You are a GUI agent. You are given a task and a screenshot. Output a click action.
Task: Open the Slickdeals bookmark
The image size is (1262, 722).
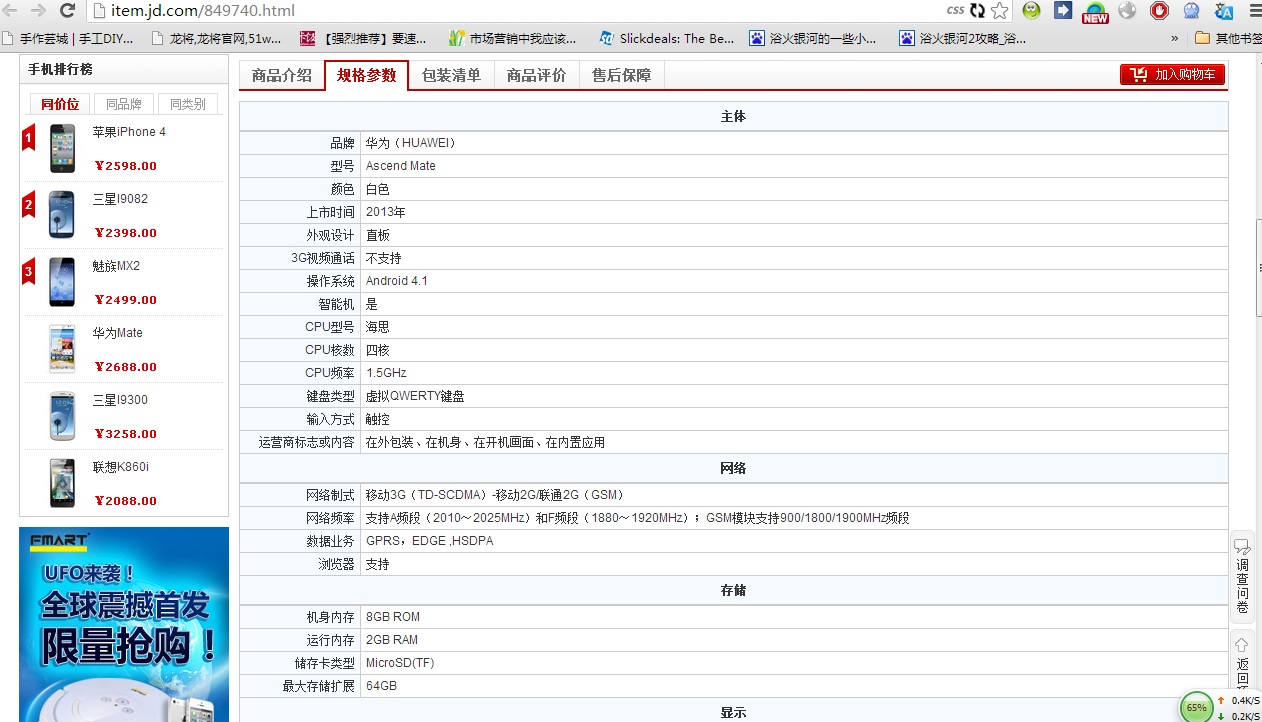click(666, 39)
